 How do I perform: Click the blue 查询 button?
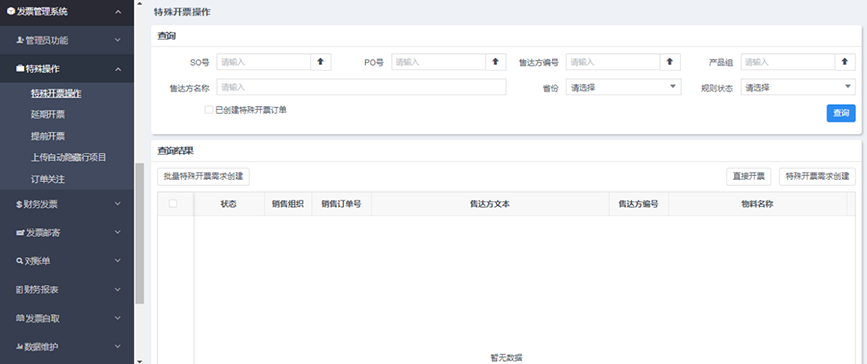(x=841, y=113)
